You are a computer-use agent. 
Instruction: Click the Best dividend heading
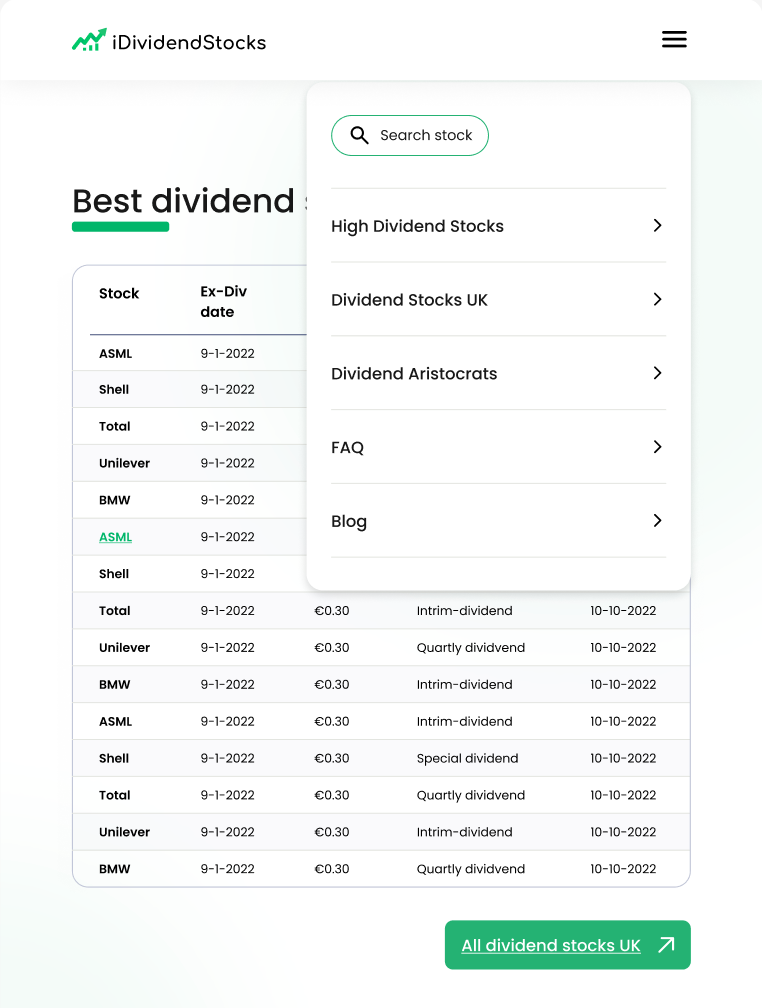(x=183, y=201)
